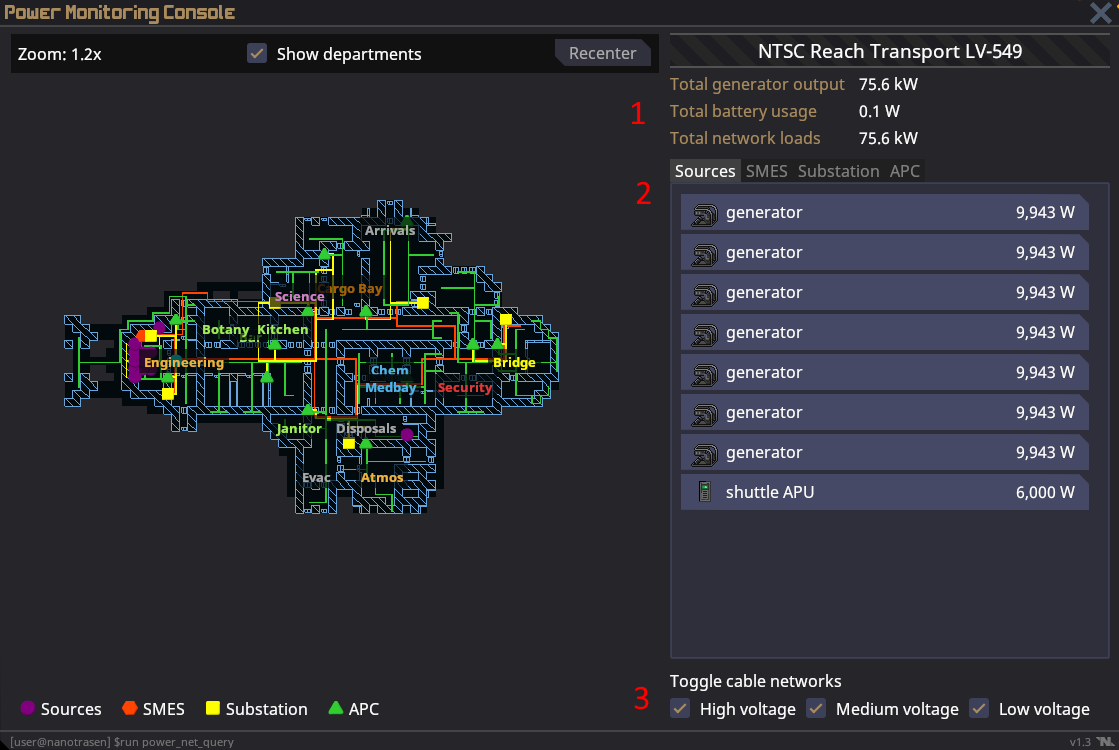This screenshot has height=750, width=1119.
Task: Switch to the SMES tab
Action: [x=766, y=171]
